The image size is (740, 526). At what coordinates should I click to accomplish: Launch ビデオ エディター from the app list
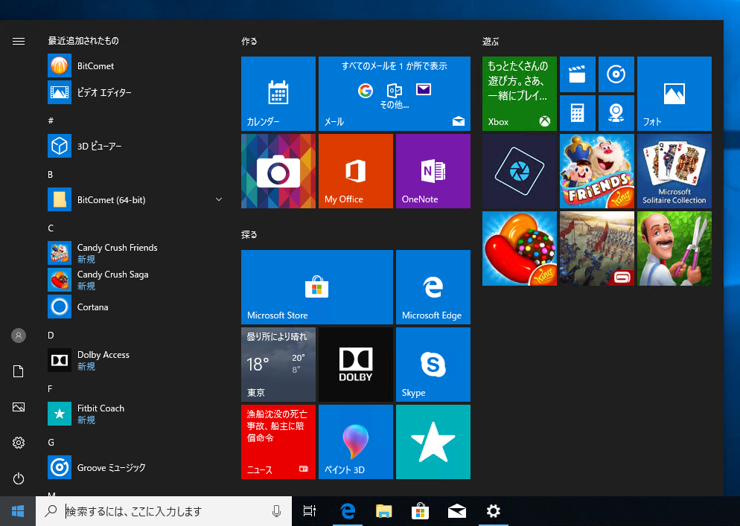click(135, 92)
